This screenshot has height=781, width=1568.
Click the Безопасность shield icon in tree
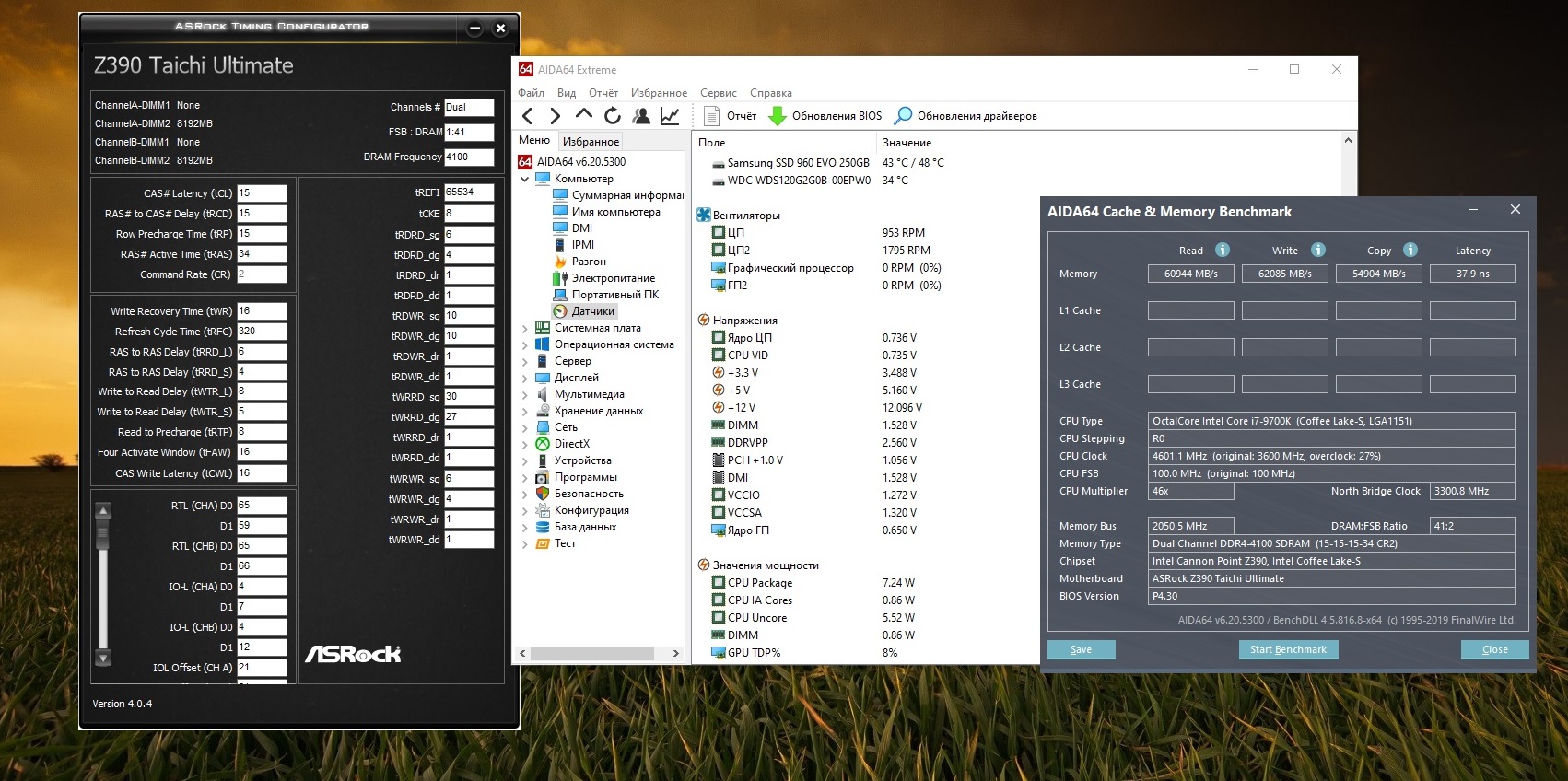pyautogui.click(x=543, y=494)
